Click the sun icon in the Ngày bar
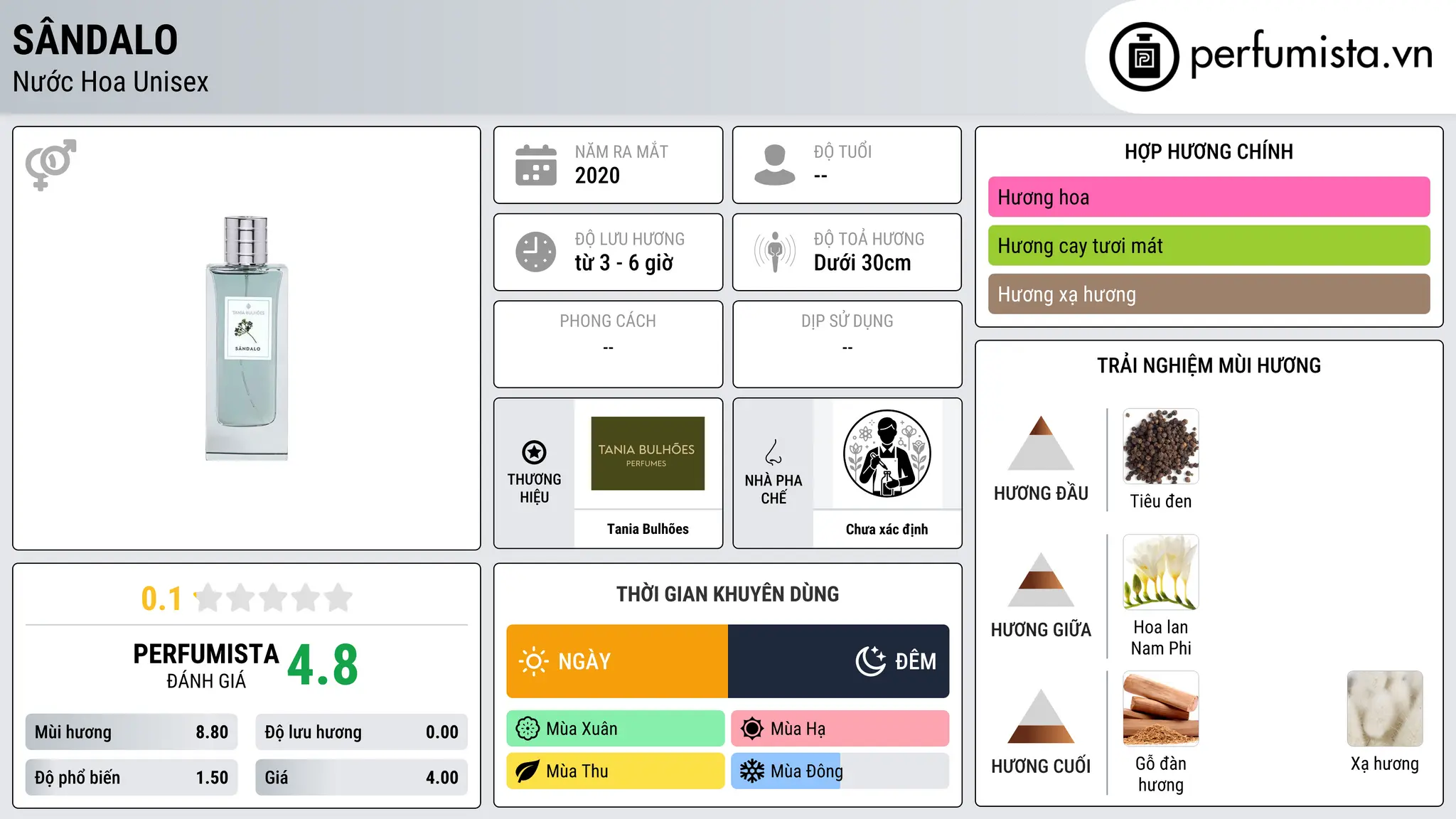The height and width of the screenshot is (819, 1456). coord(533,661)
